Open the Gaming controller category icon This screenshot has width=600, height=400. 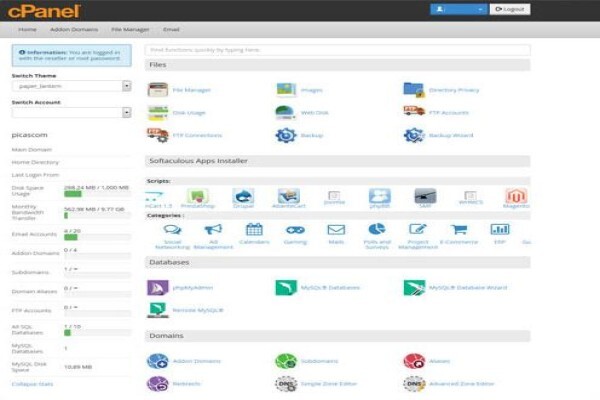tap(295, 230)
